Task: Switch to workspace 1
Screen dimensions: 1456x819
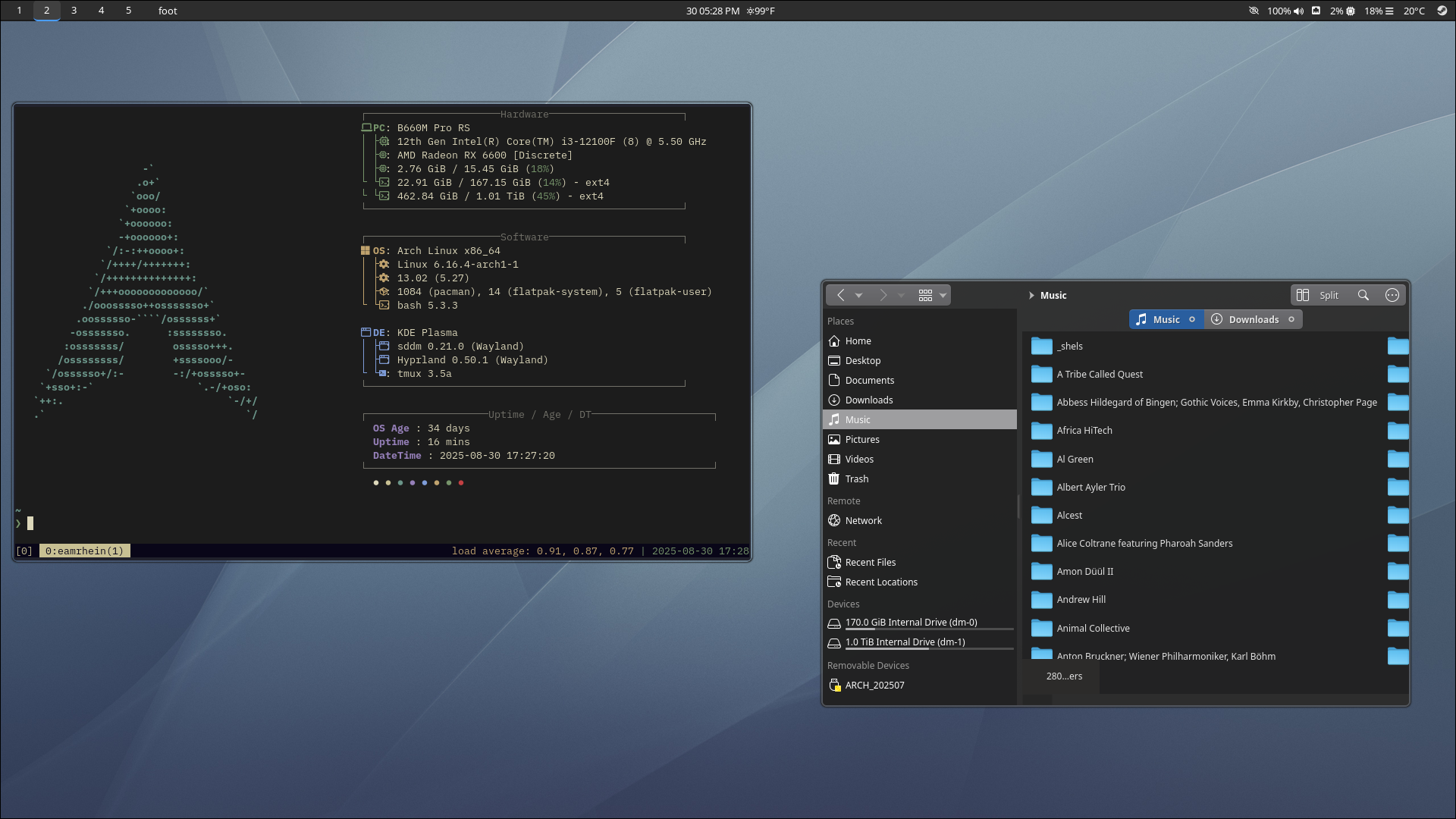Action: [19, 11]
